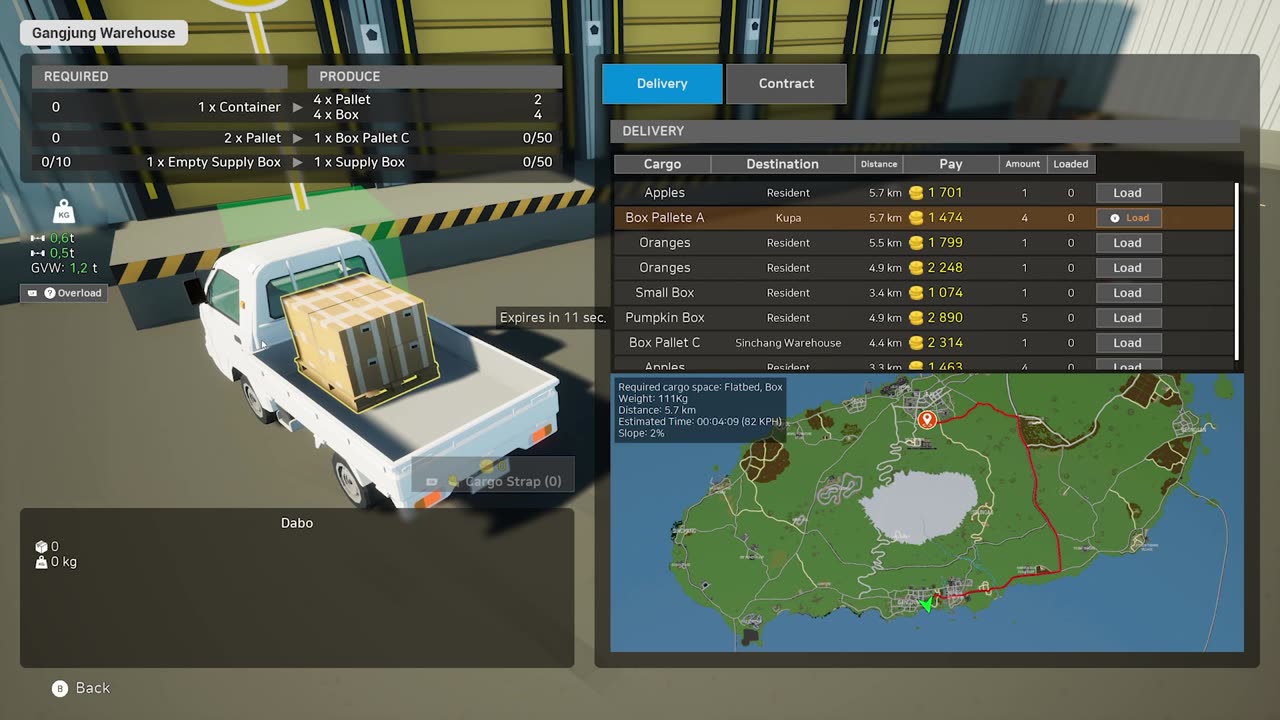
Task: Click the Cargo Strap purchase button
Action: (x=493, y=481)
